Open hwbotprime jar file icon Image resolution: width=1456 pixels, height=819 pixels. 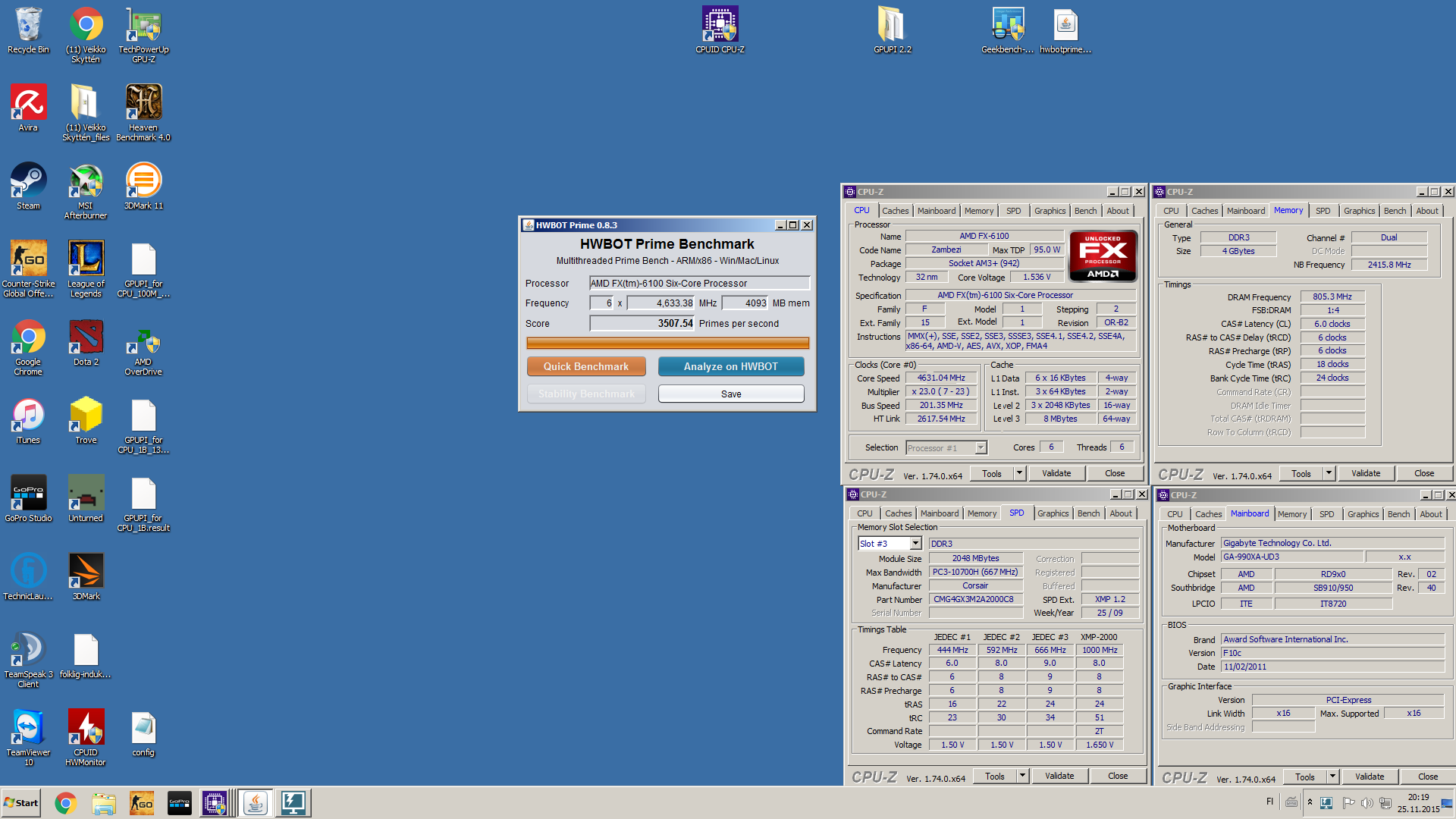click(x=1065, y=30)
